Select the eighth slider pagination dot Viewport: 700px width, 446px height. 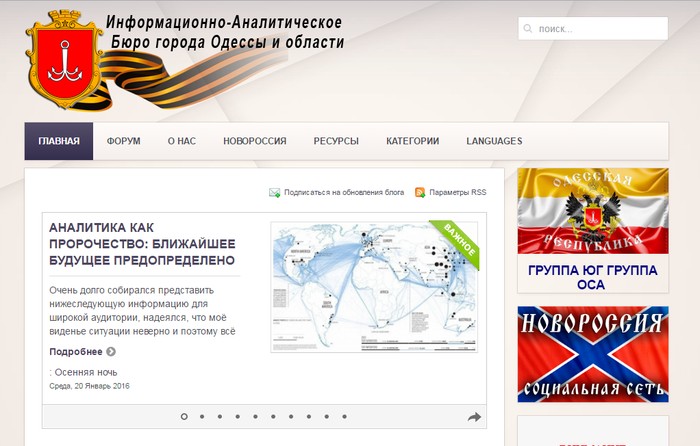pyautogui.click(x=309, y=417)
